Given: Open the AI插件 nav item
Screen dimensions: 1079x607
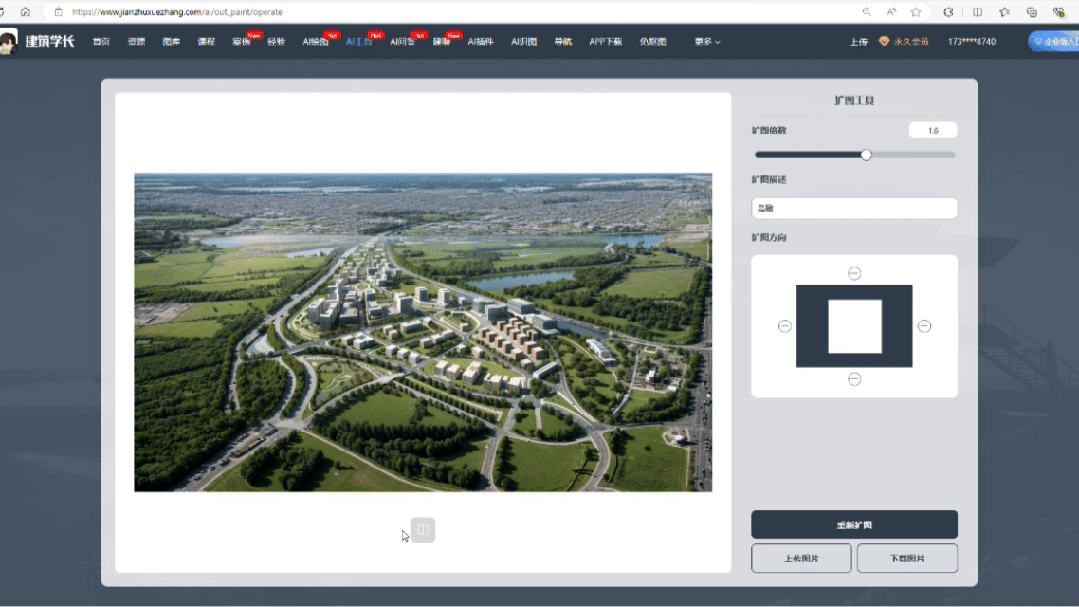Looking at the screenshot, I should 480,42.
